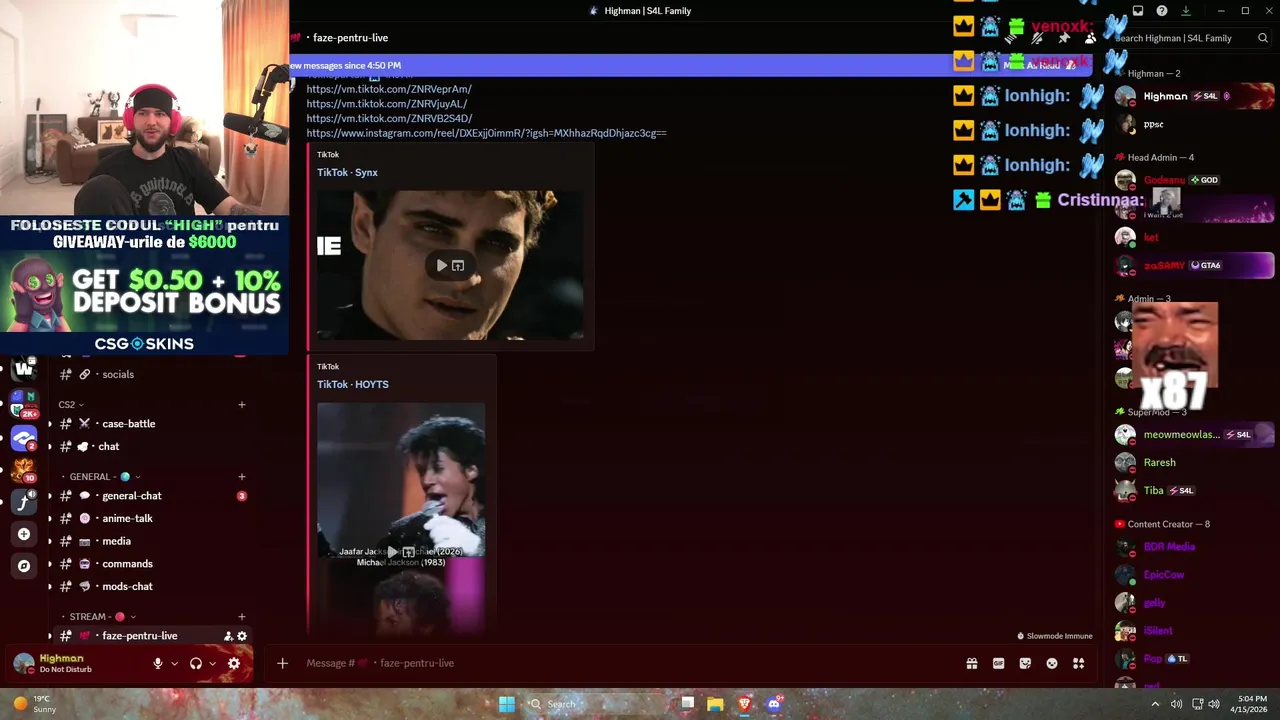Open the commands channel

(150, 564)
